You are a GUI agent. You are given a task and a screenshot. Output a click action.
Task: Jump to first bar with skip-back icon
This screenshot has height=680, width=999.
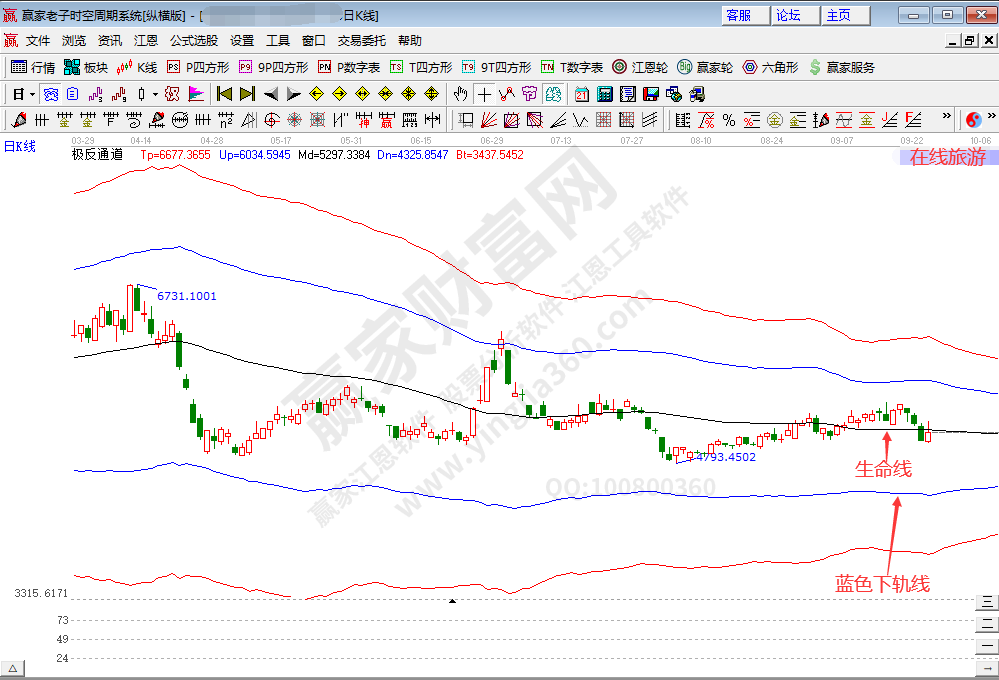224,94
